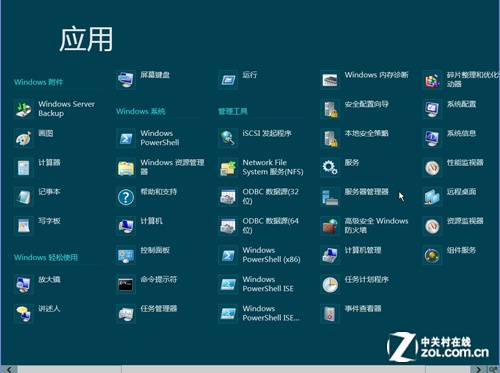Open 任务计划程序 task scheduler clock icon
The image size is (500, 373).
(x=330, y=284)
